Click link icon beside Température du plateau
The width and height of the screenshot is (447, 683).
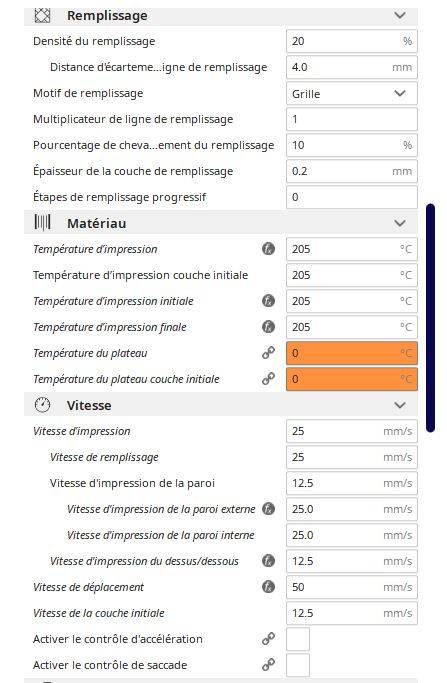[268, 353]
